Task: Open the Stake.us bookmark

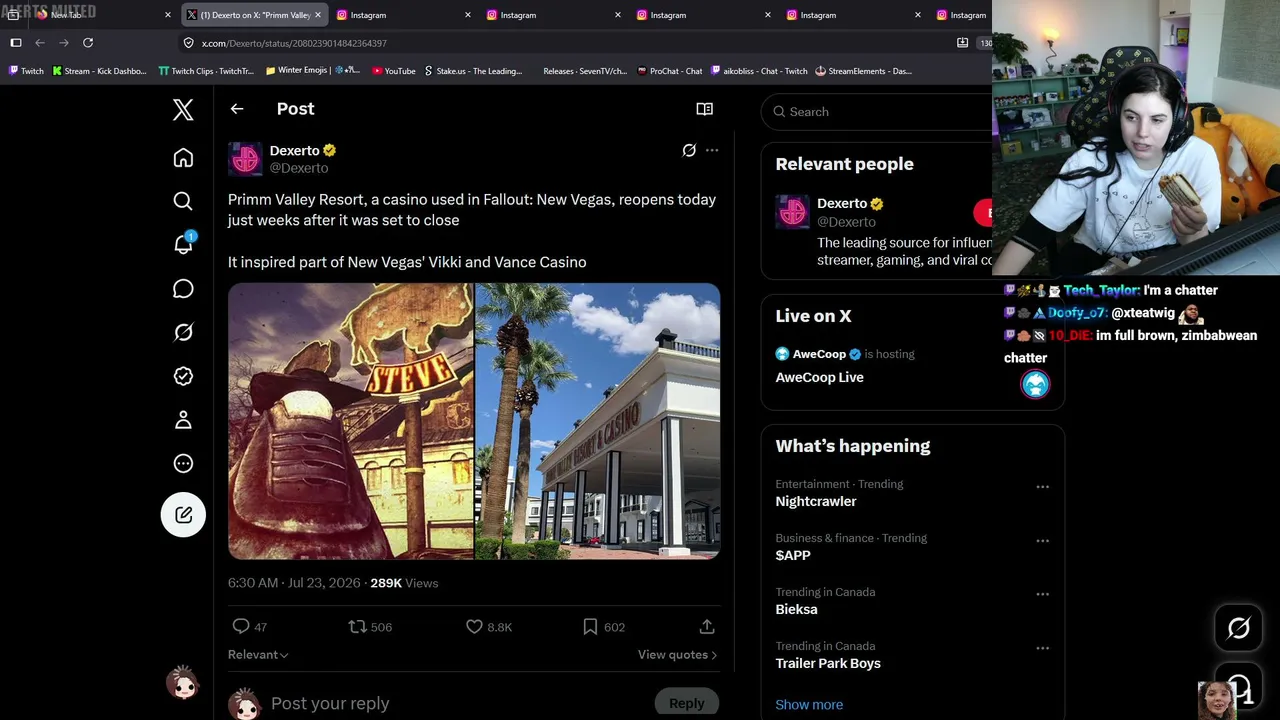Action: (x=473, y=71)
